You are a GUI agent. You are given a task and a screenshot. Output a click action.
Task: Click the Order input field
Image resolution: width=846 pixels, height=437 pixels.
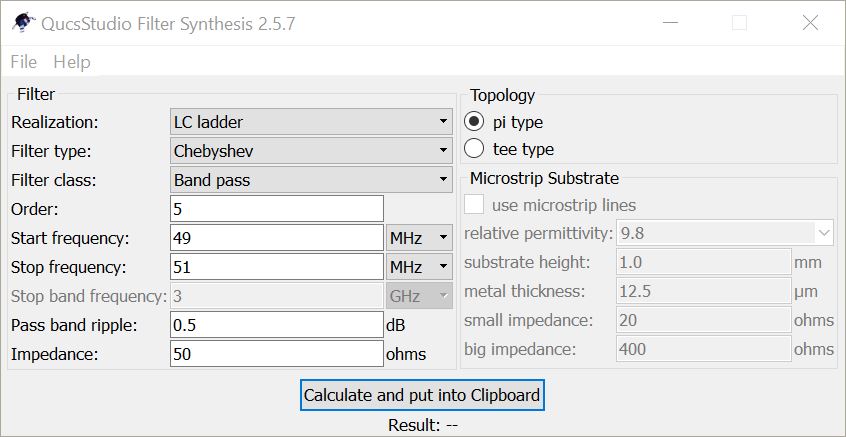[277, 209]
